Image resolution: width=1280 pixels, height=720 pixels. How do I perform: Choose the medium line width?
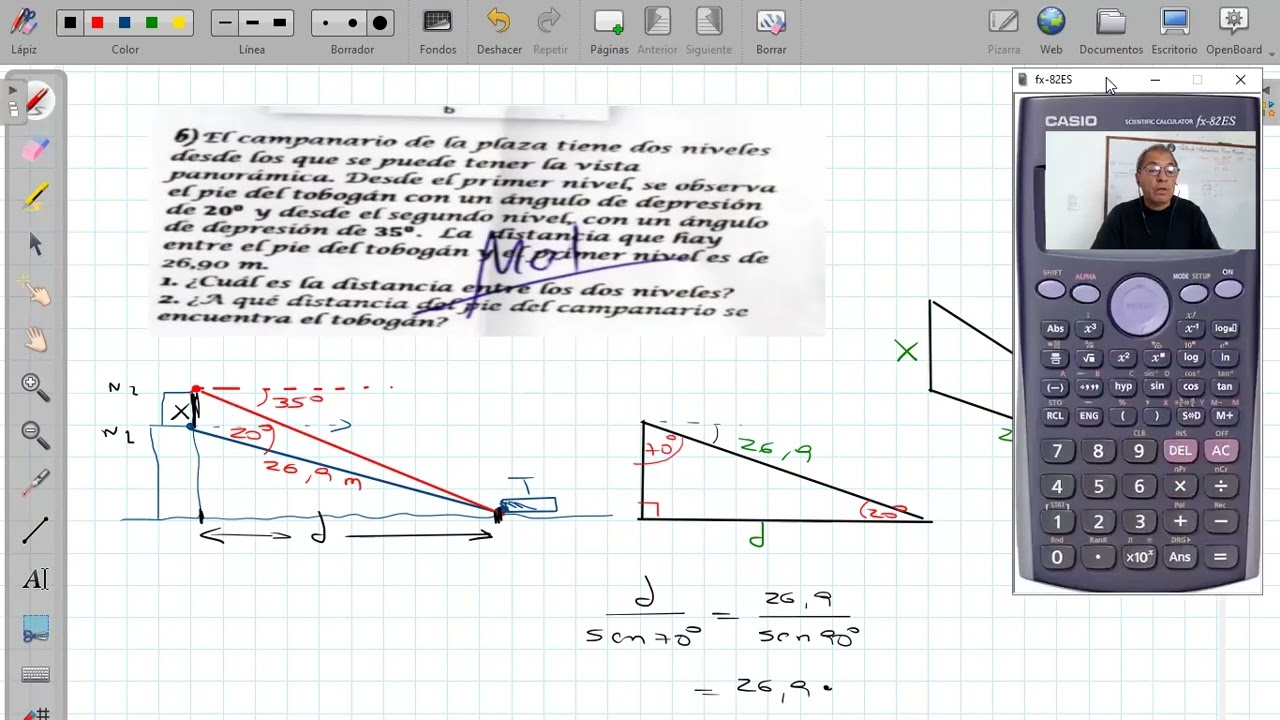click(x=252, y=23)
